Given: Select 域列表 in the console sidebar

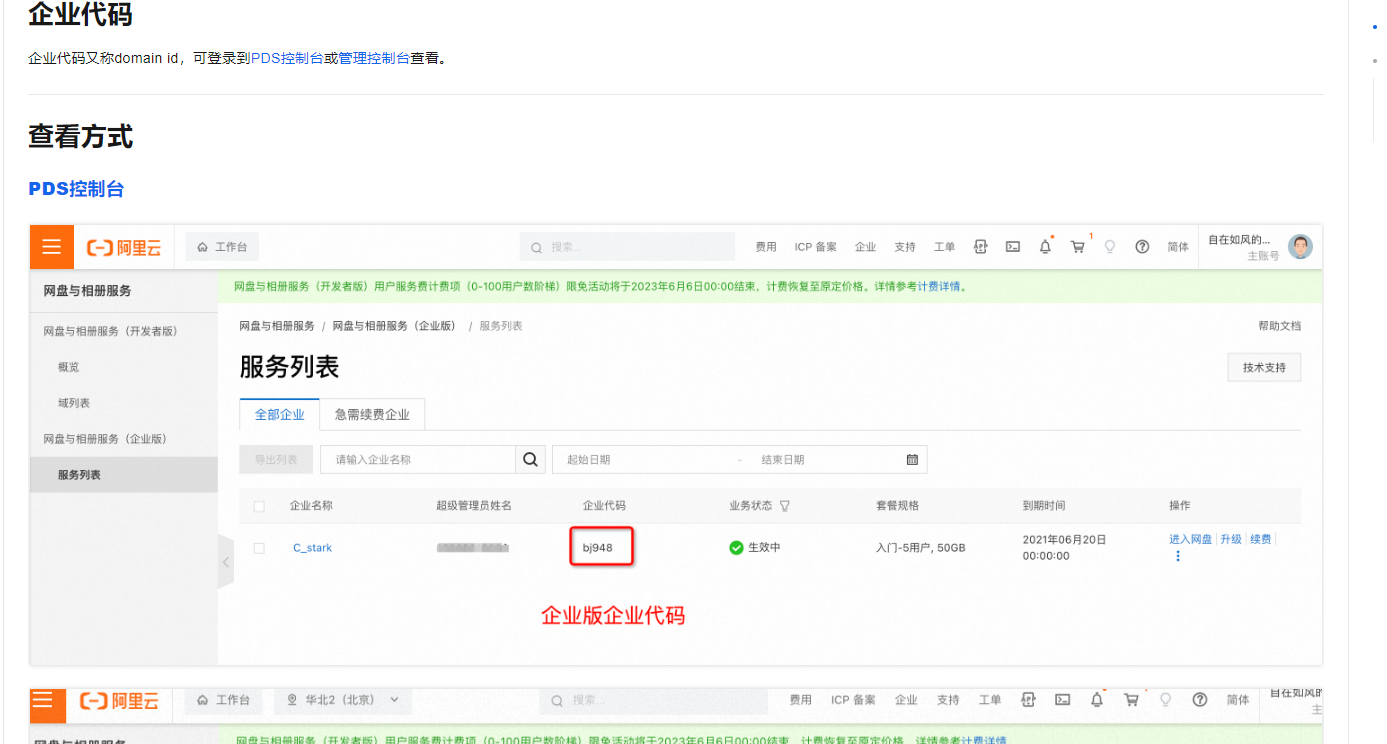Looking at the screenshot, I should [x=74, y=403].
